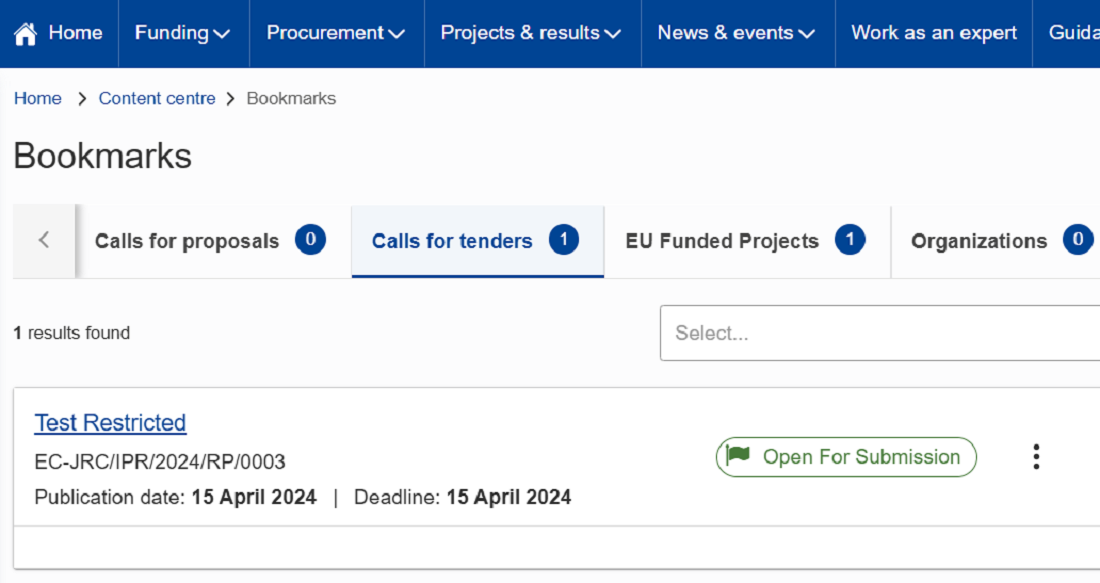Open Work as an expert menu item
Screen dimensions: 1100x583
click(x=934, y=33)
